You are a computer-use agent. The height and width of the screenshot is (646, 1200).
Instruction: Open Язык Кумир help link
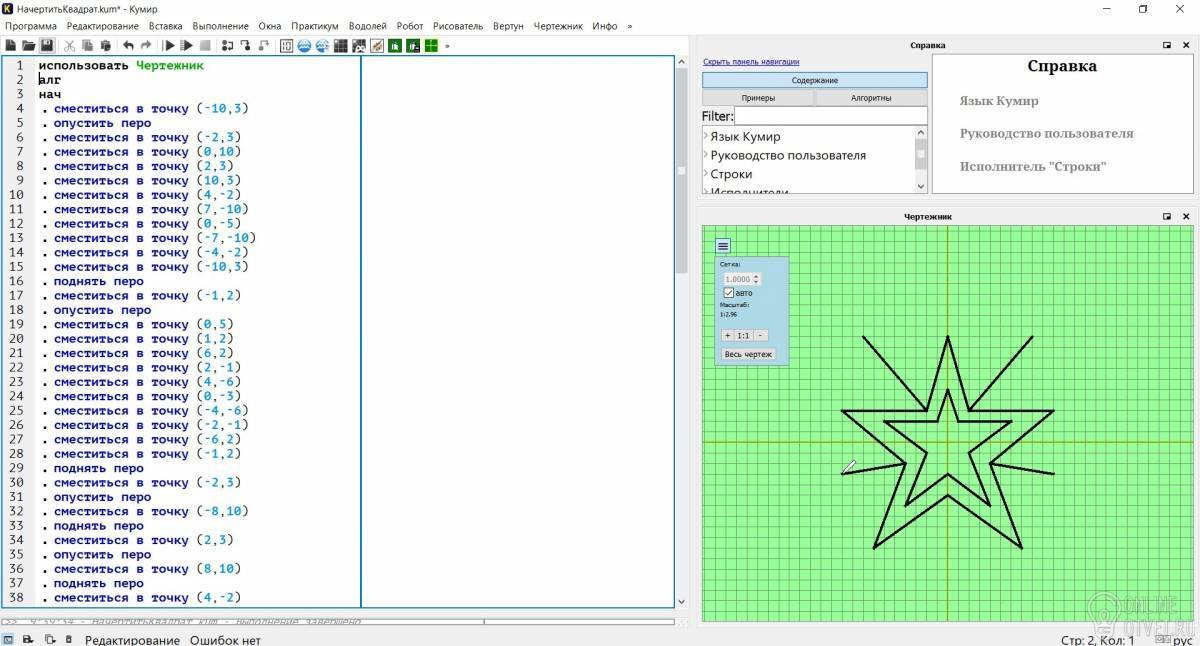point(999,101)
